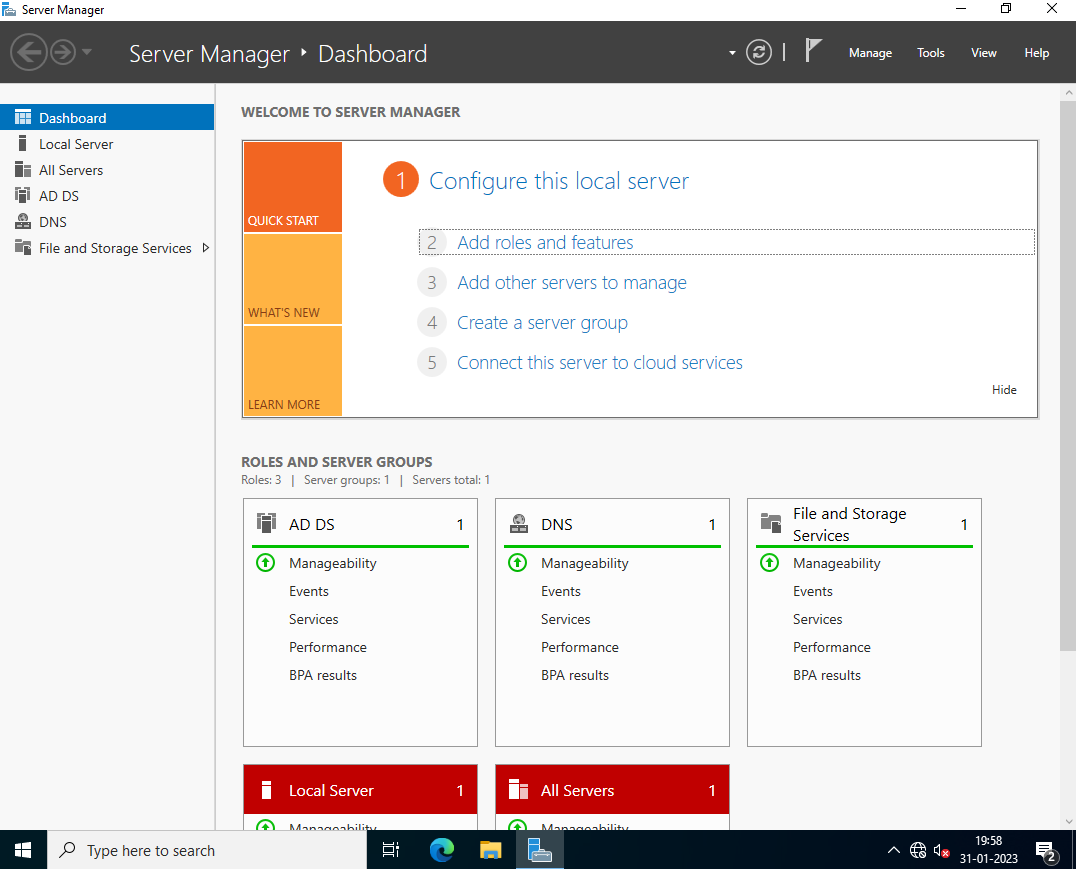Click the All Servers sidebar icon

click(x=23, y=170)
